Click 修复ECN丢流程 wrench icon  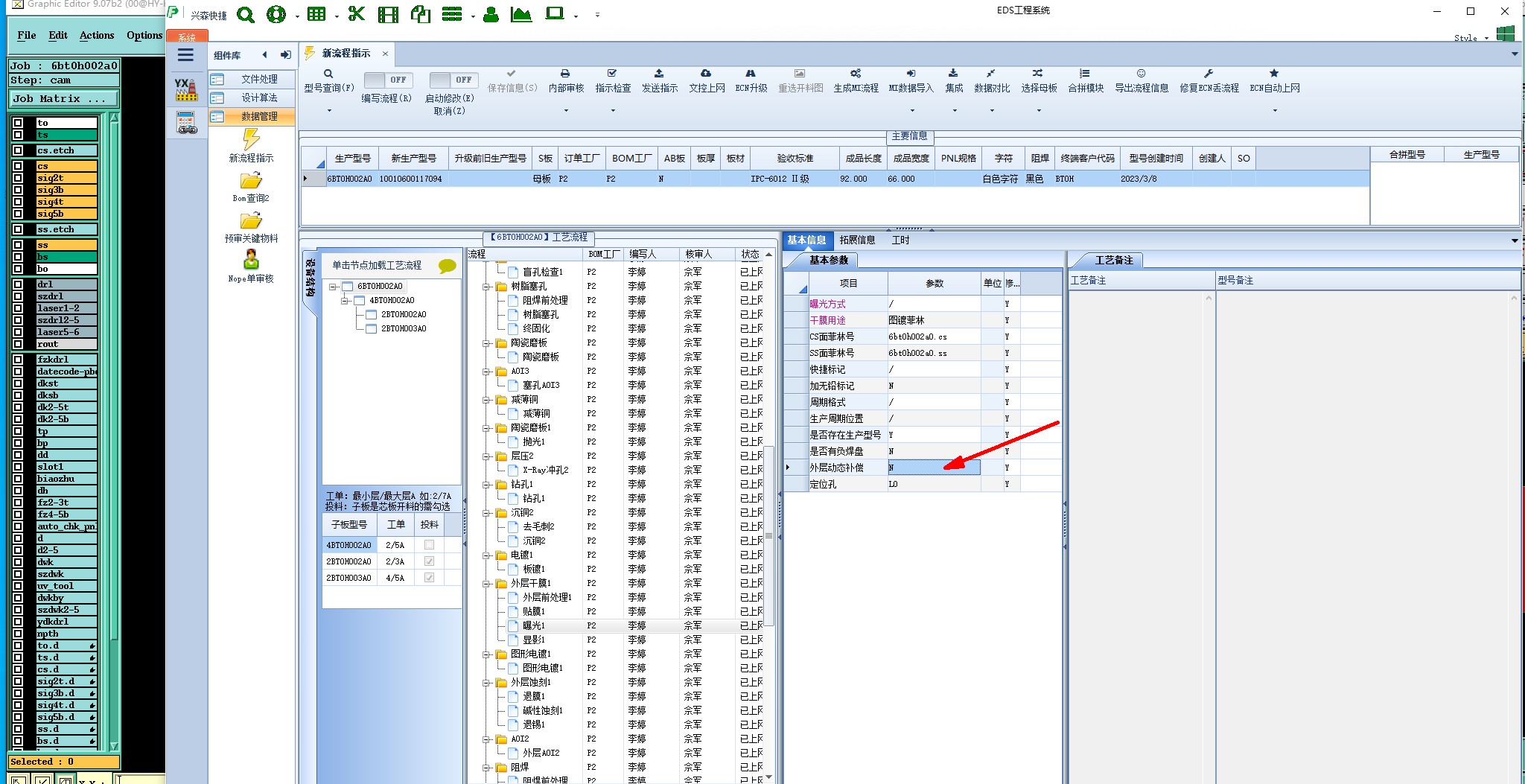pyautogui.click(x=1209, y=74)
